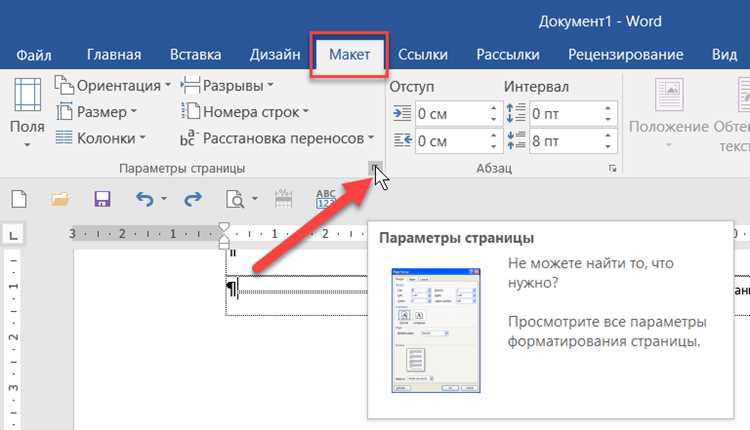
Task: Launch Параметры страницы dialog launcher
Action: (375, 168)
